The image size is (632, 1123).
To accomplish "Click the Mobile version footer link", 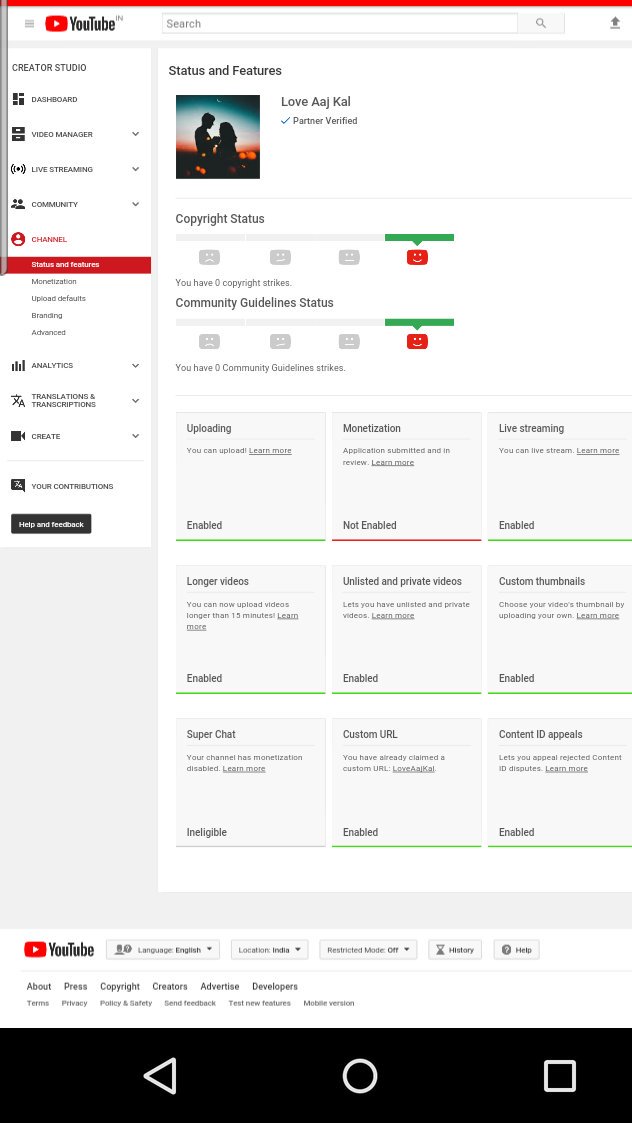I will pyautogui.click(x=329, y=1003).
